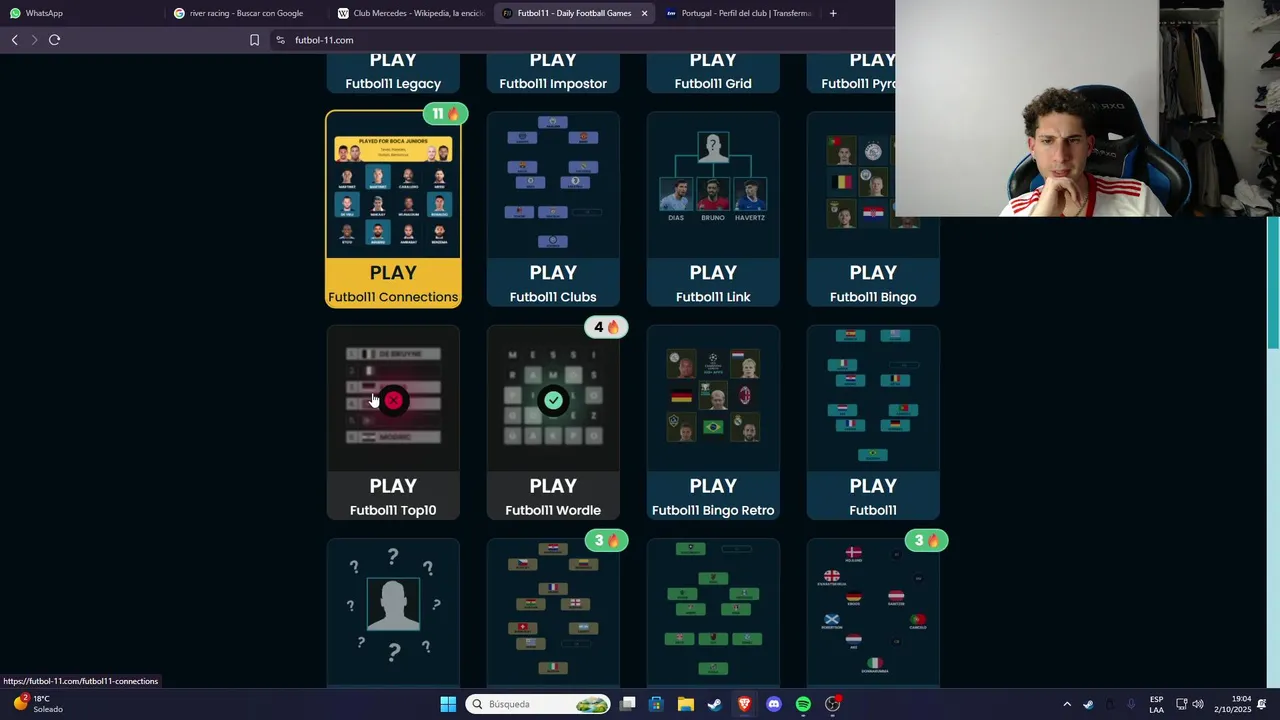1280x720 pixels.
Task: Close the Futbol11 tab
Action: [644, 13]
